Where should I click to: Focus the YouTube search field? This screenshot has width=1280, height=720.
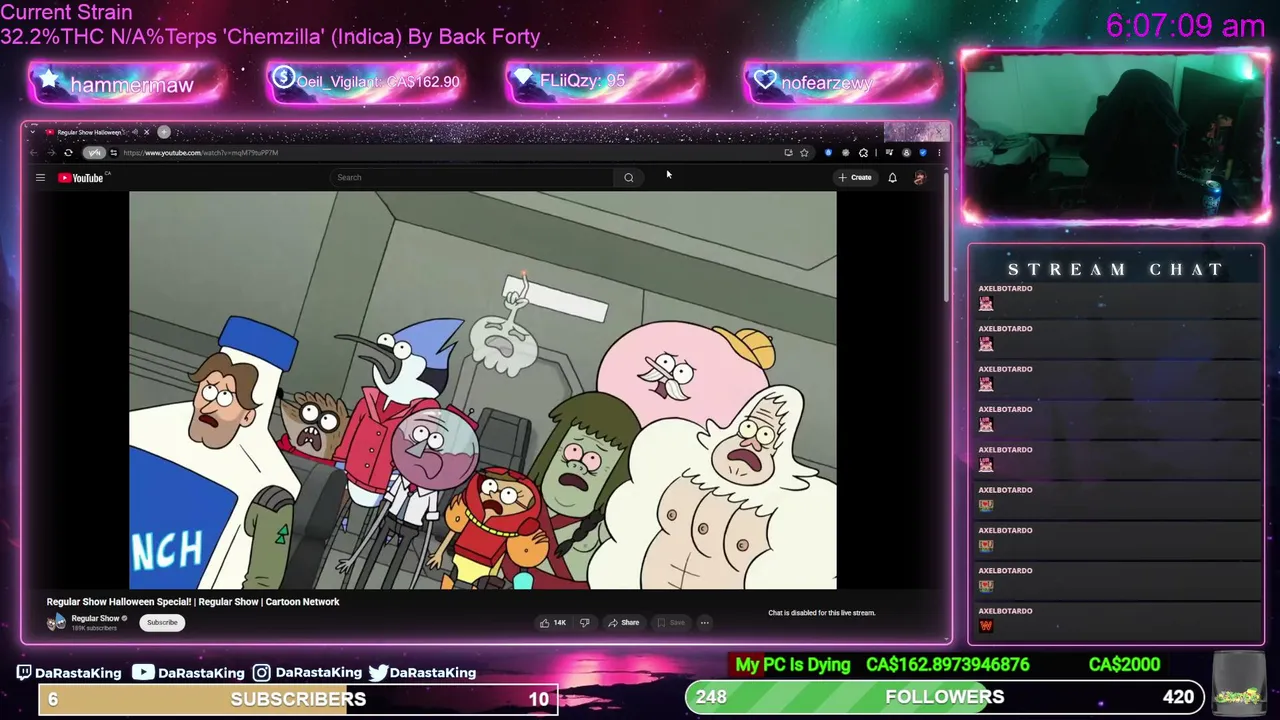(x=471, y=178)
